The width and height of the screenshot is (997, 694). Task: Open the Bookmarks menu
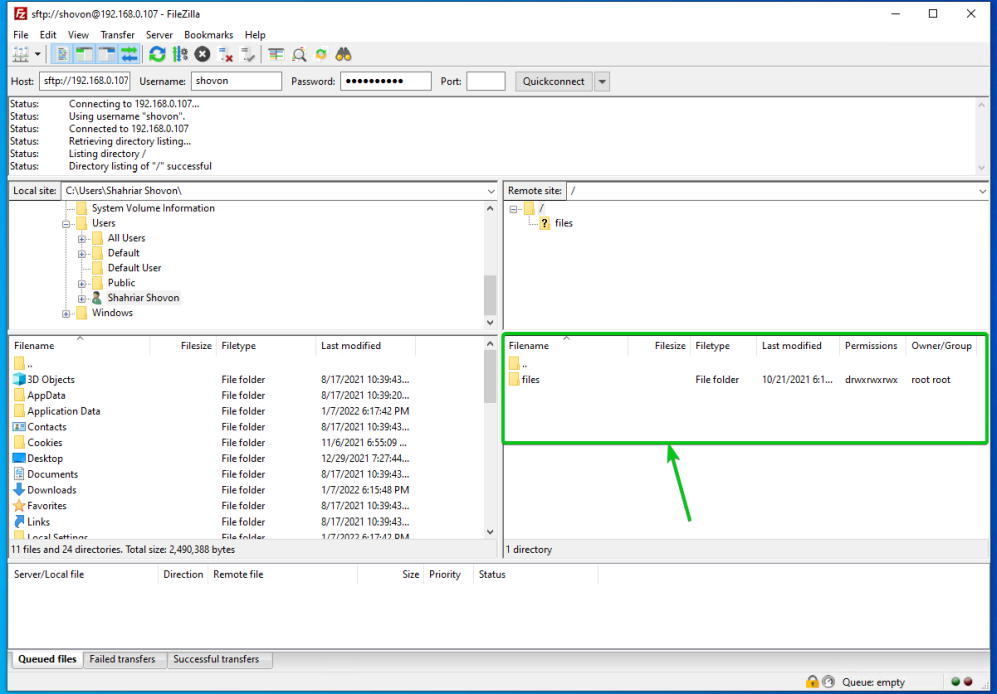click(207, 35)
